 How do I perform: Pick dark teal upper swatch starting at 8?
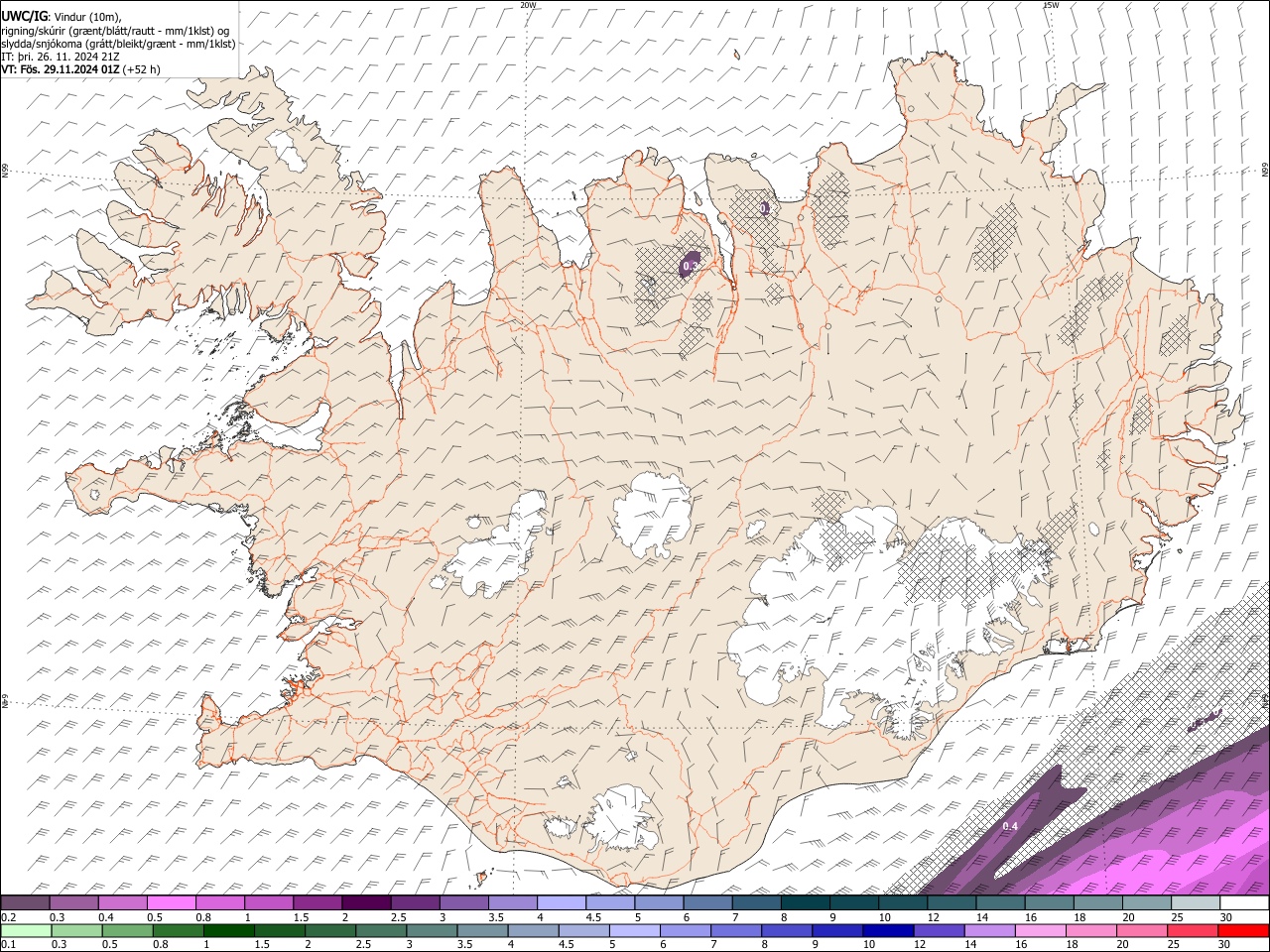(805, 903)
